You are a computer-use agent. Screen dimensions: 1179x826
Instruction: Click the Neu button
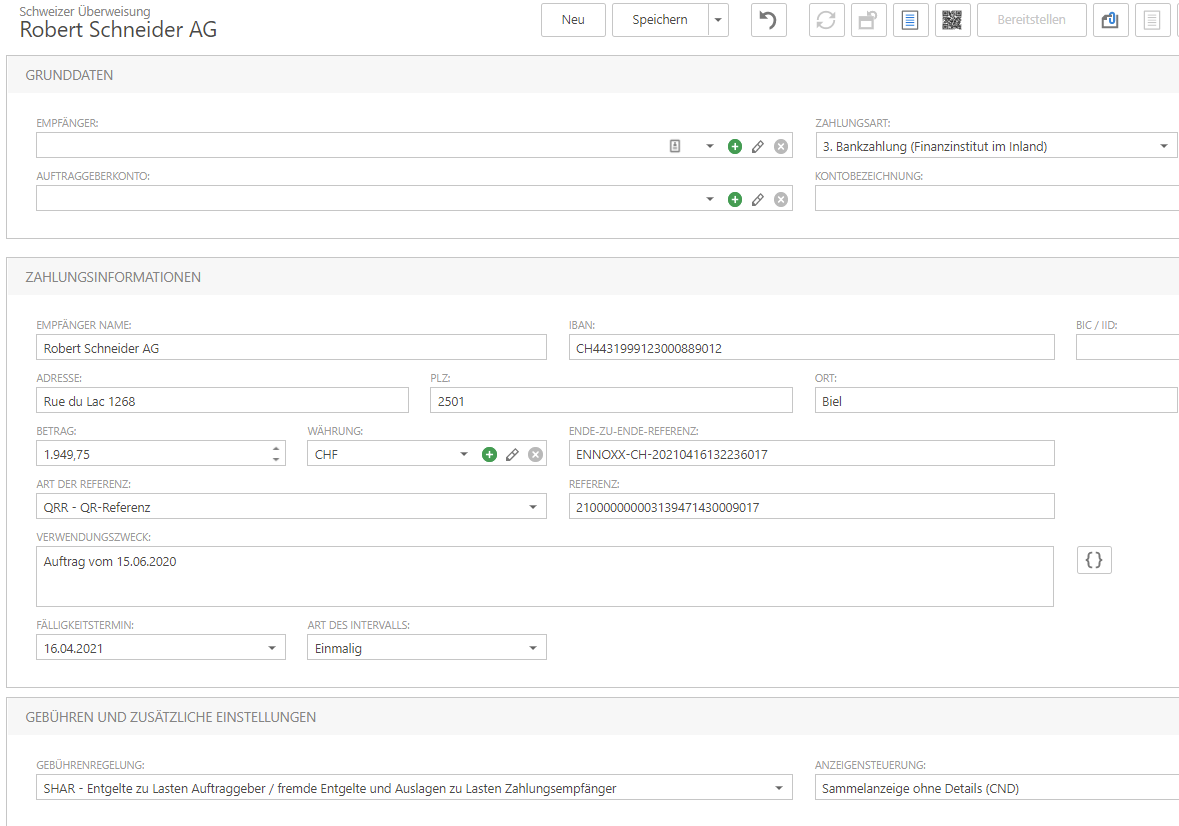(x=573, y=20)
